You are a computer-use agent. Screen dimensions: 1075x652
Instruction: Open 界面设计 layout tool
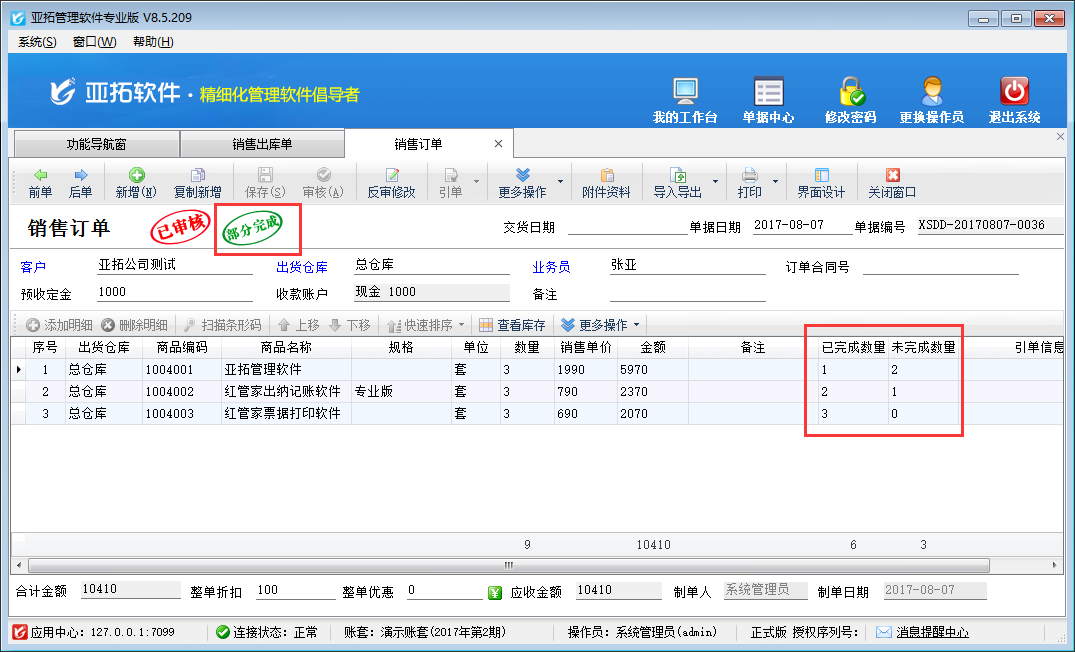pos(821,182)
